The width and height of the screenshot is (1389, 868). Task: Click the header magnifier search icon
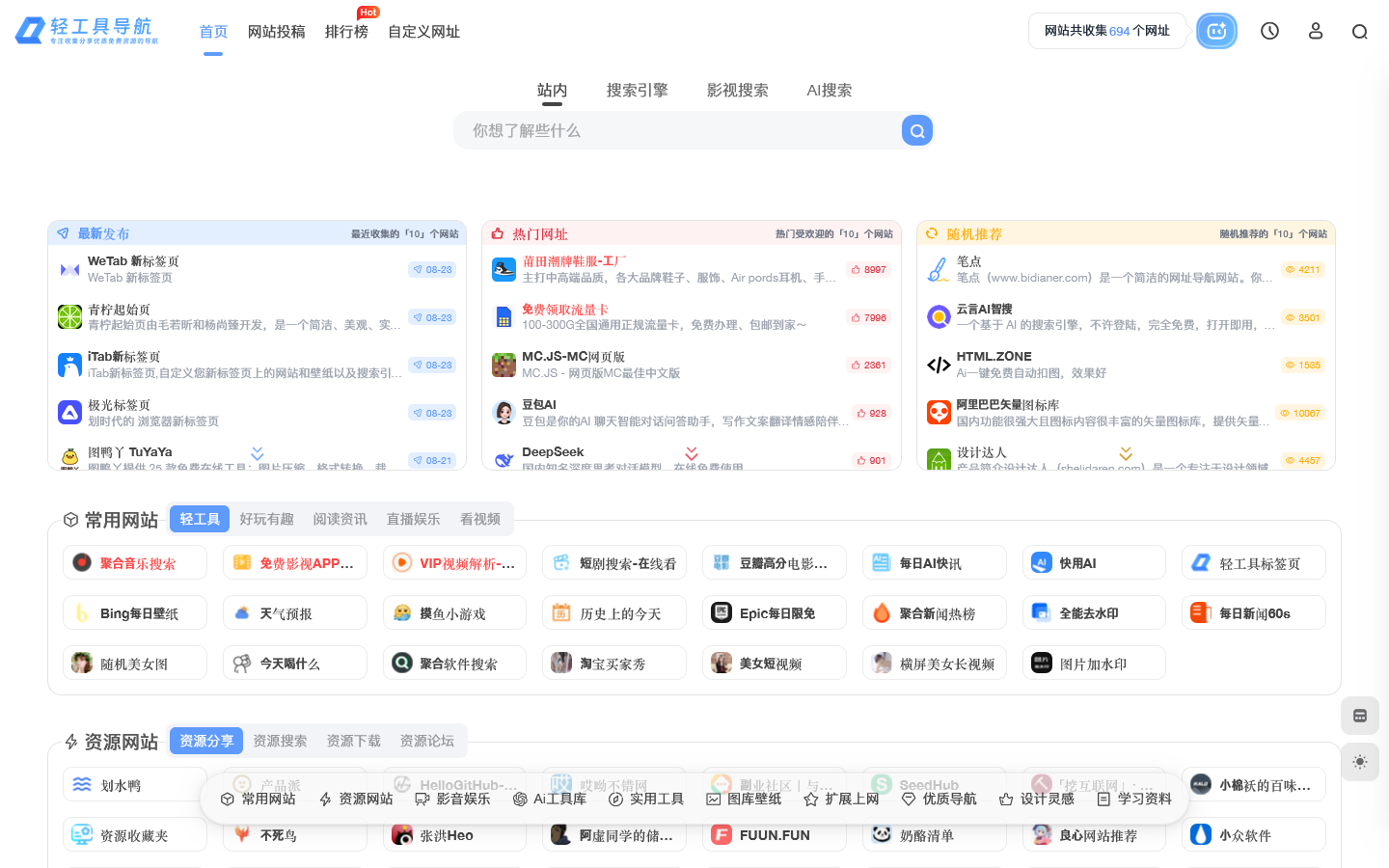pyautogui.click(x=1359, y=32)
